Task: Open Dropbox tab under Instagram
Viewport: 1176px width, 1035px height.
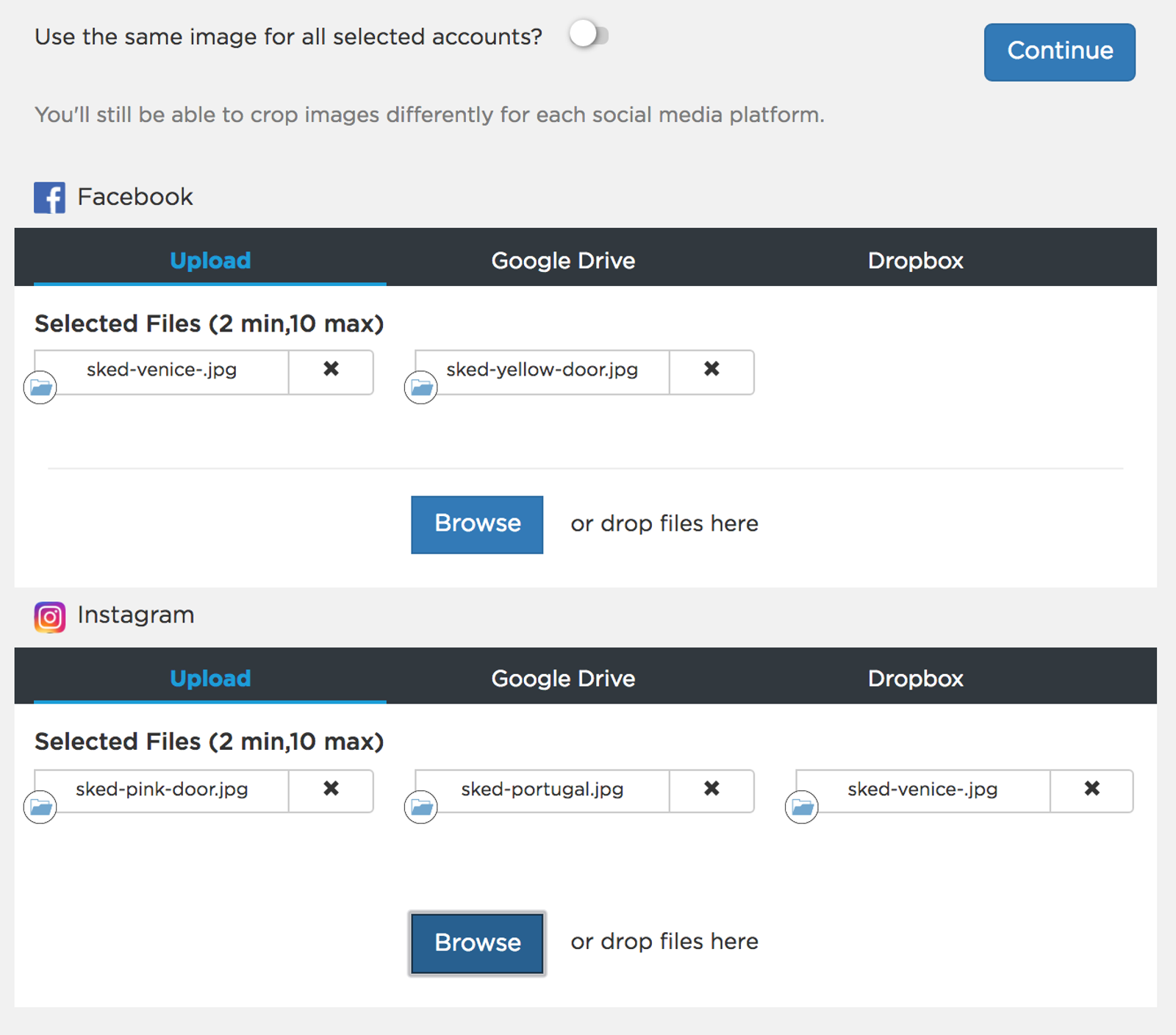Action: [915, 678]
